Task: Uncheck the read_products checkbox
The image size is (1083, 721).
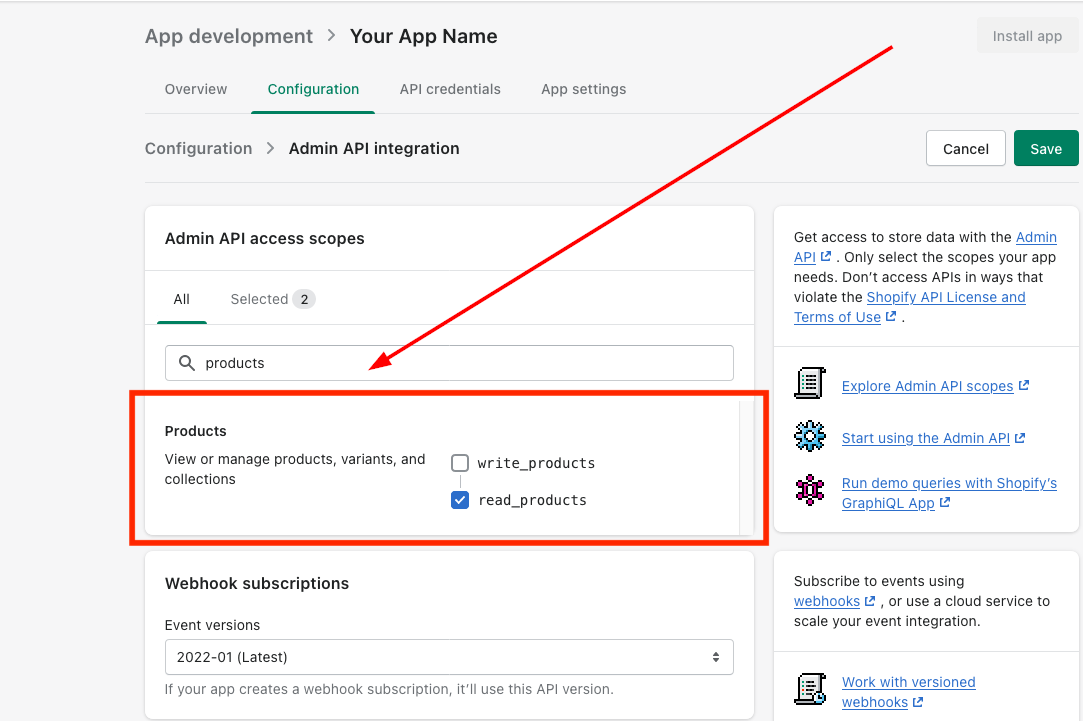Action: pyautogui.click(x=460, y=500)
